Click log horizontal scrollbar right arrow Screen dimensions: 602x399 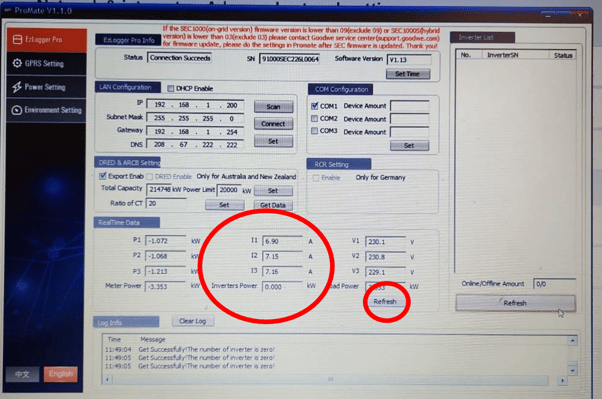pos(562,381)
